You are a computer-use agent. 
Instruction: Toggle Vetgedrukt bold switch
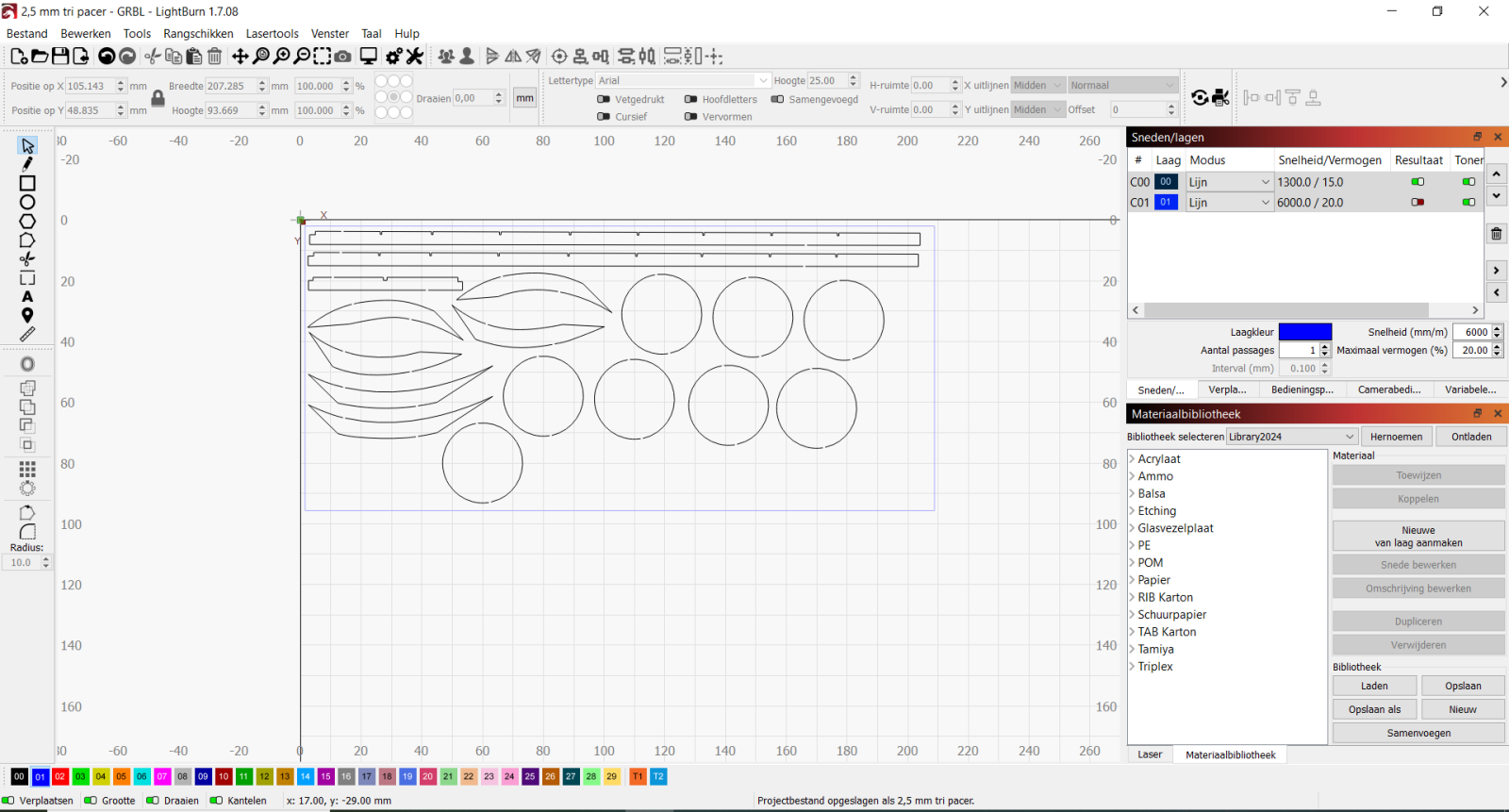coord(604,99)
